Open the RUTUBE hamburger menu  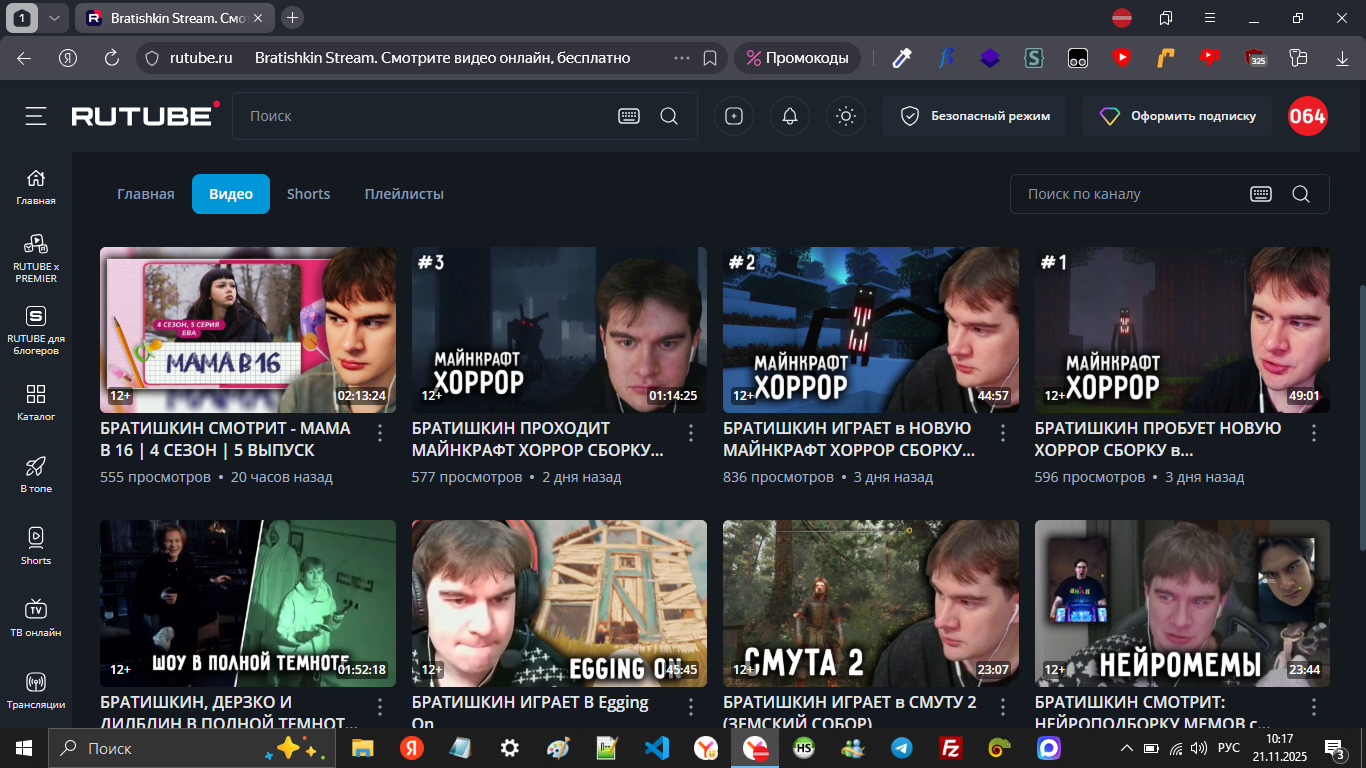36,117
